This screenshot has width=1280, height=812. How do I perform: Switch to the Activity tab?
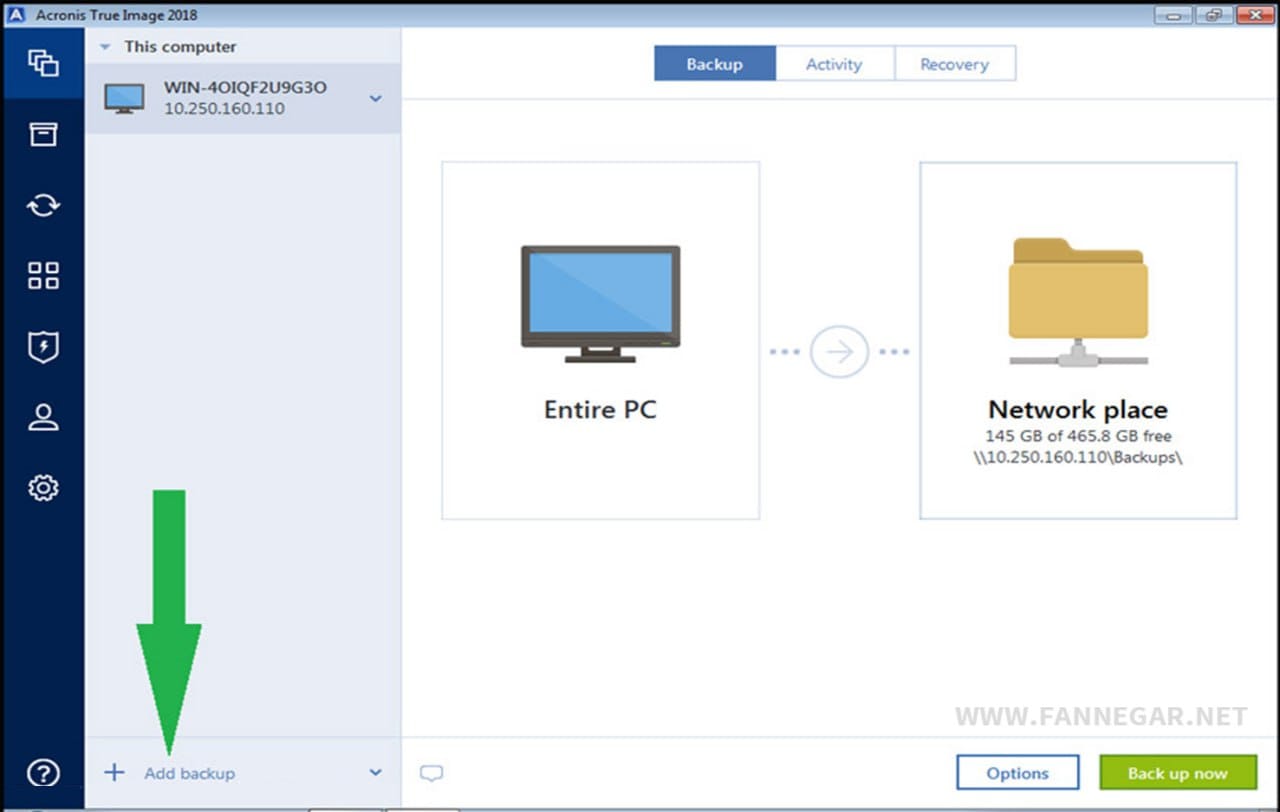[x=834, y=64]
